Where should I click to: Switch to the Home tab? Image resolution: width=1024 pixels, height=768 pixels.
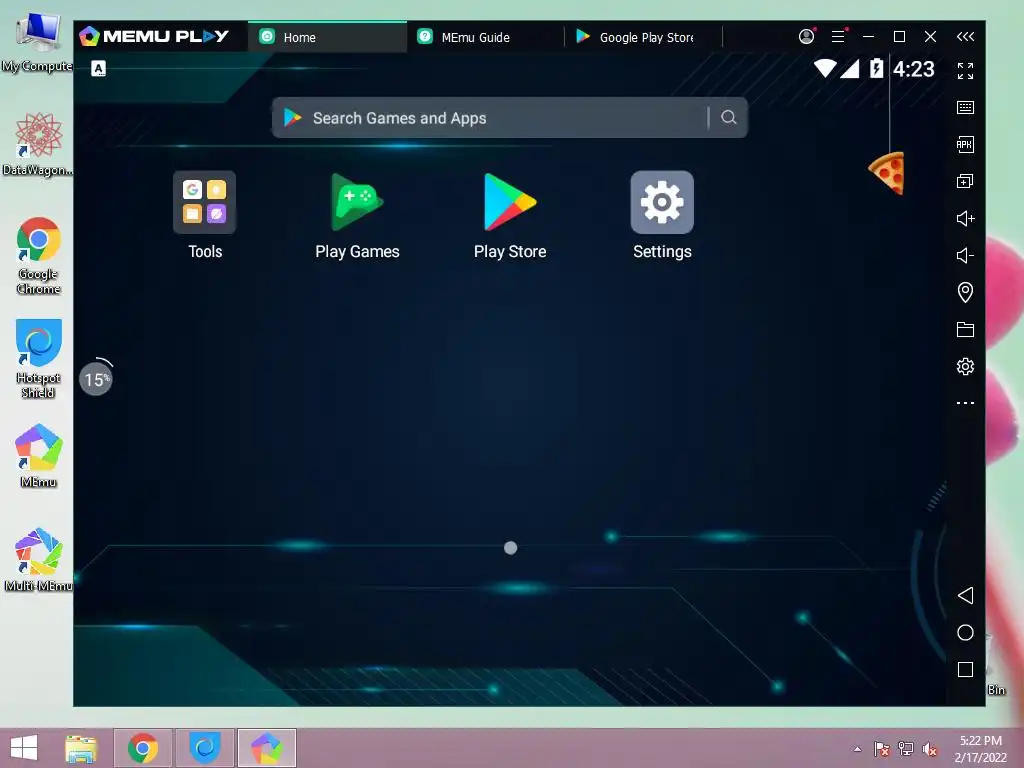click(327, 37)
